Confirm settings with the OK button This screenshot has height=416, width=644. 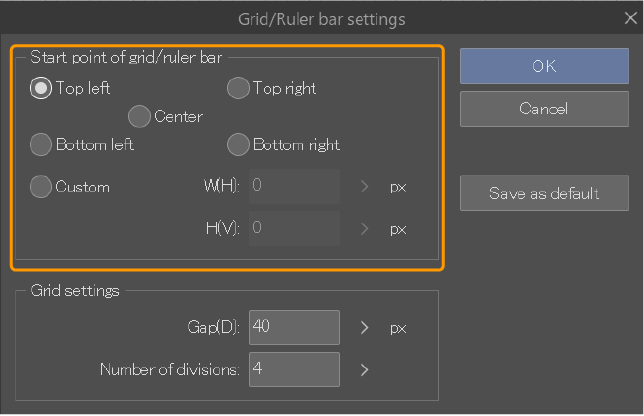(x=544, y=66)
